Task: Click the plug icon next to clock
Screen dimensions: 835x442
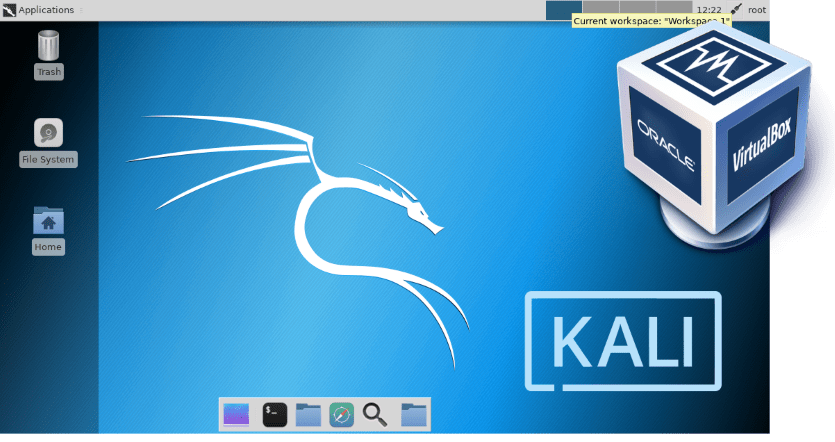Action: (x=736, y=9)
